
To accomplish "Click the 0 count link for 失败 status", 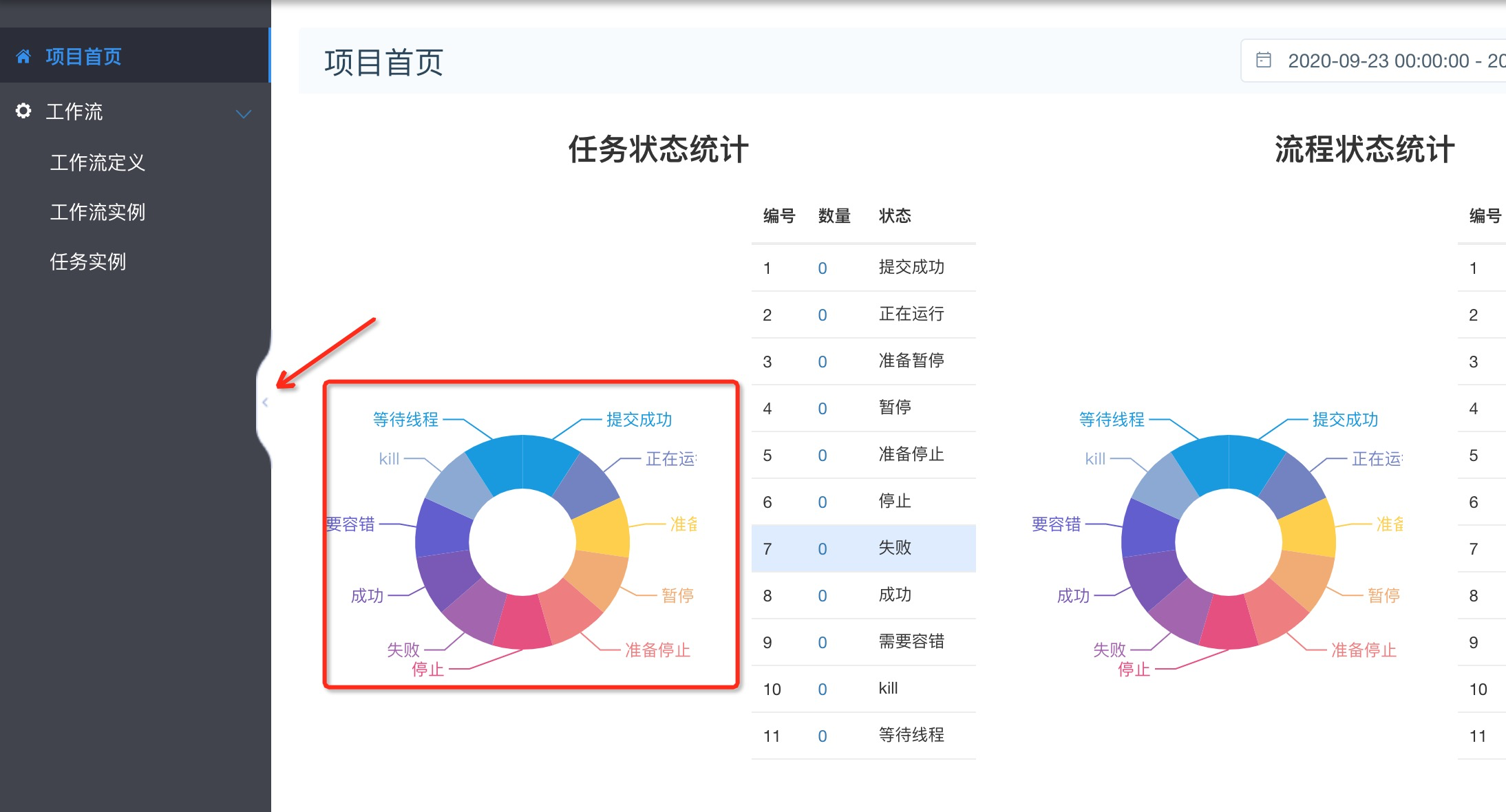I will (822, 548).
